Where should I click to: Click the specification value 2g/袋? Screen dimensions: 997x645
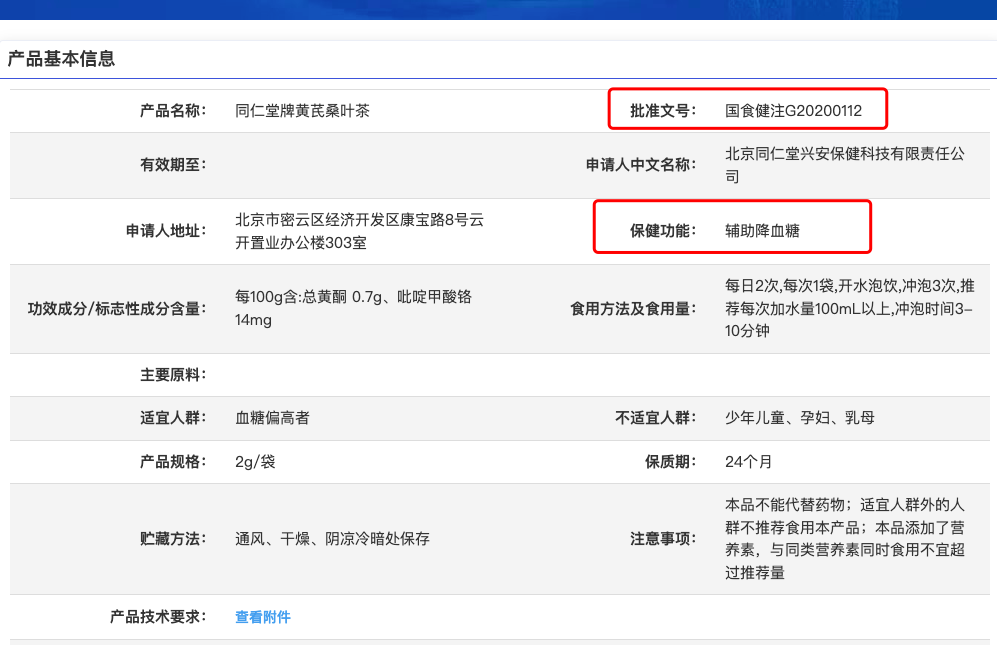tap(255, 462)
